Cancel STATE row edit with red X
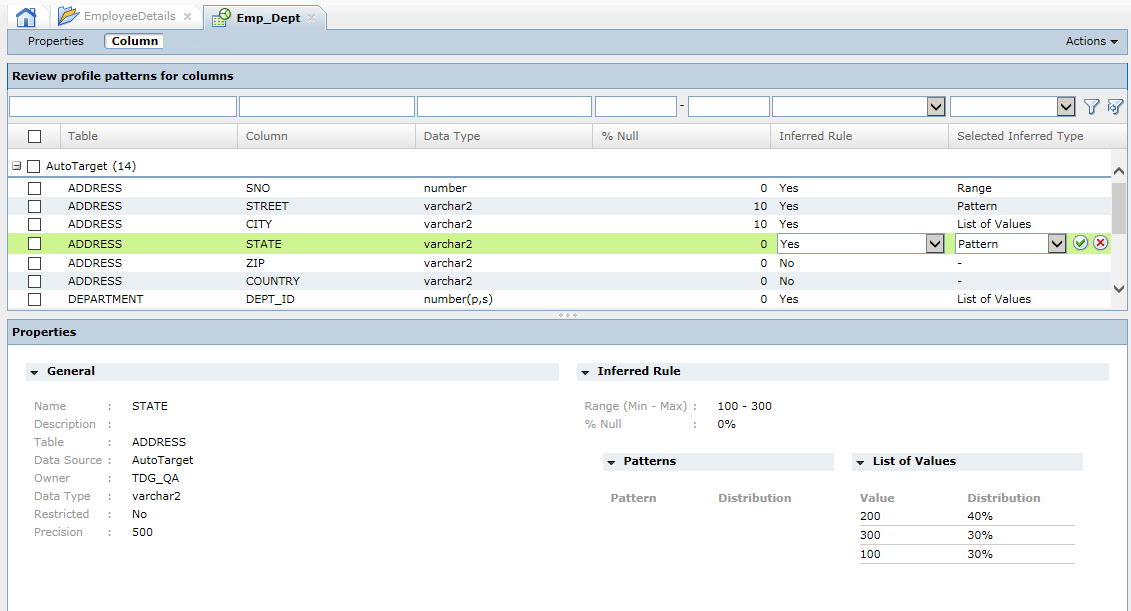 (x=1100, y=243)
